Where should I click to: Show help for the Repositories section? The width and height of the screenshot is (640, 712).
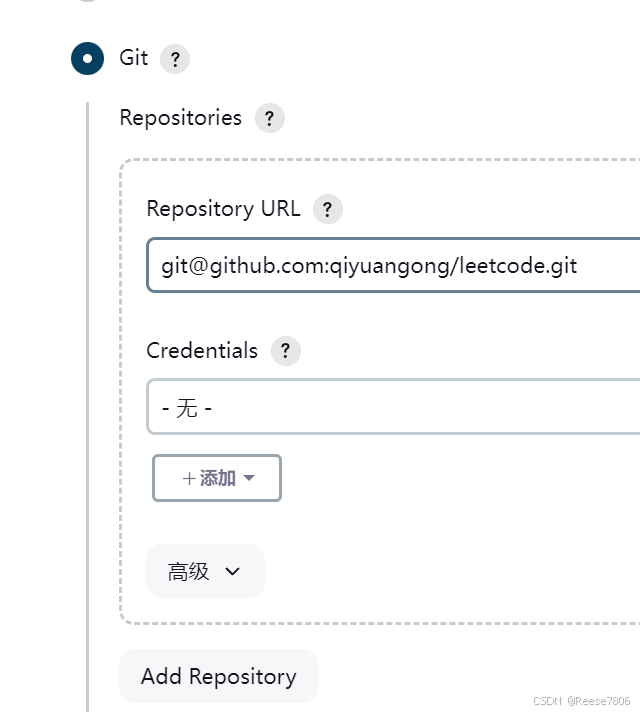click(270, 119)
